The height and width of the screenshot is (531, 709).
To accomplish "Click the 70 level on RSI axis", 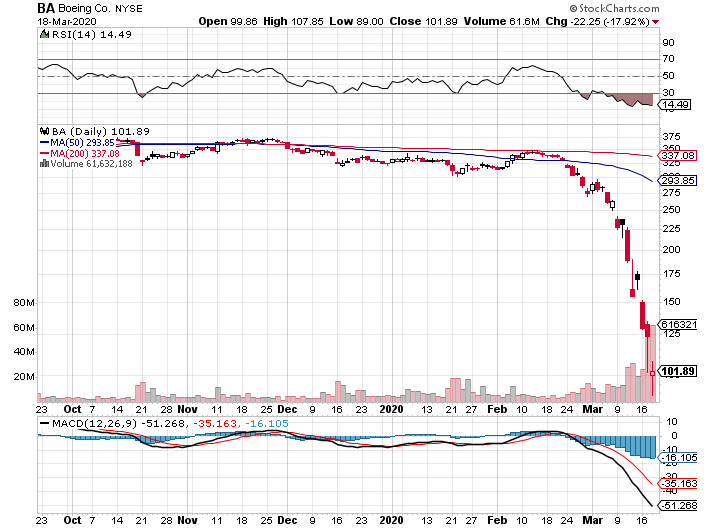I will (668, 59).
